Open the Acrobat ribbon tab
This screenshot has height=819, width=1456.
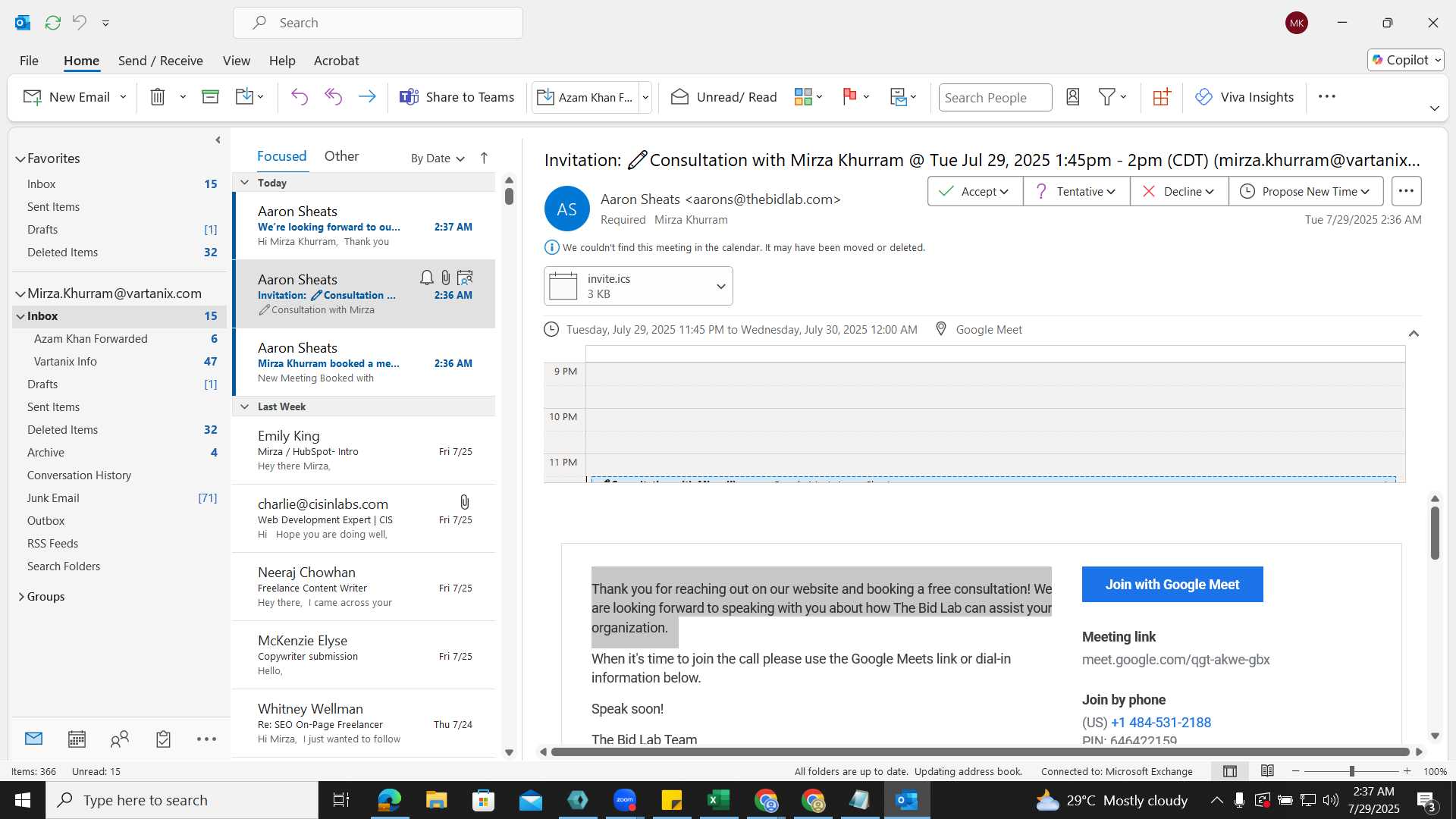pos(337,61)
